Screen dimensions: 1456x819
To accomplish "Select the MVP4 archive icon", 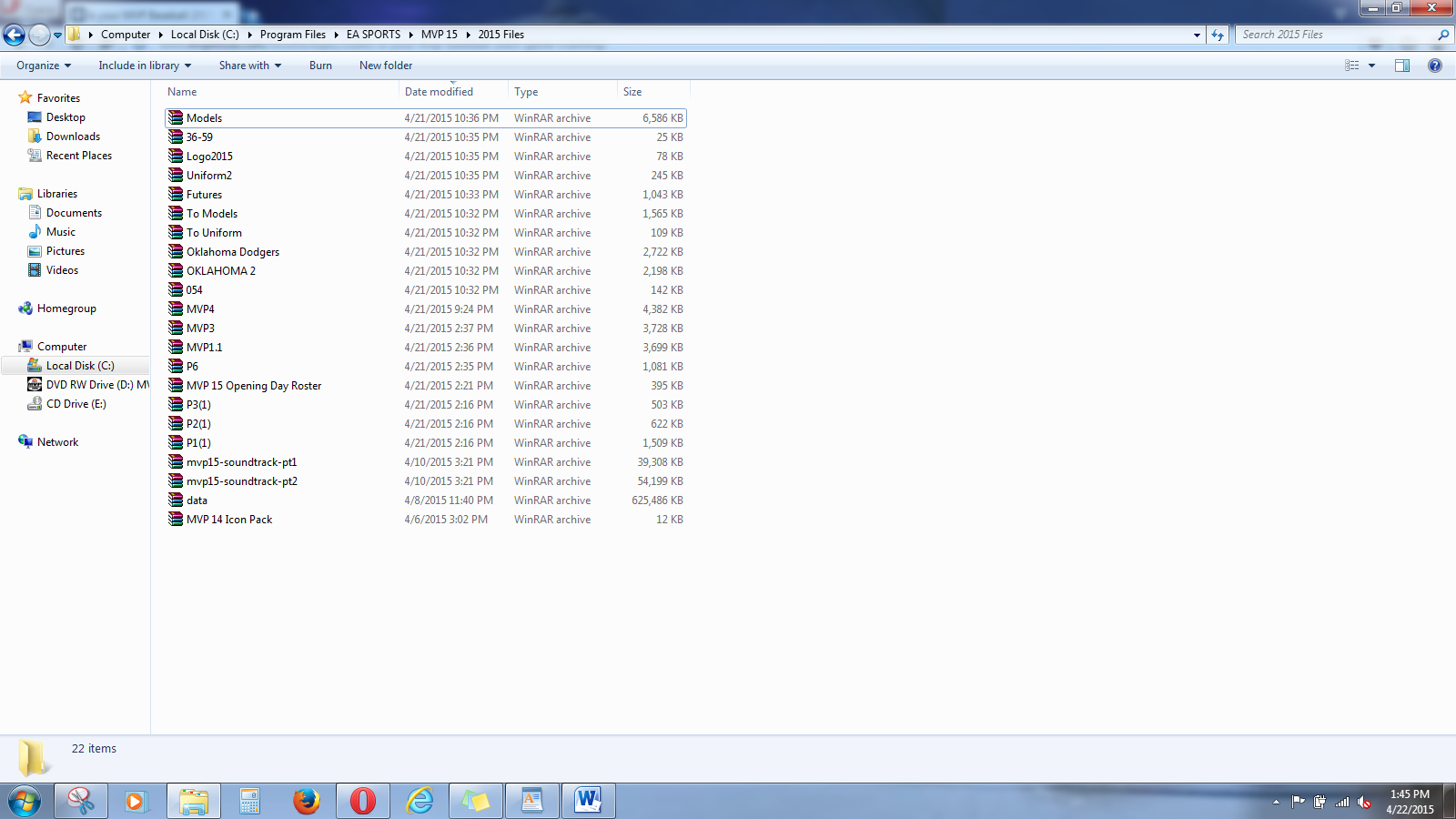I will pos(176,309).
